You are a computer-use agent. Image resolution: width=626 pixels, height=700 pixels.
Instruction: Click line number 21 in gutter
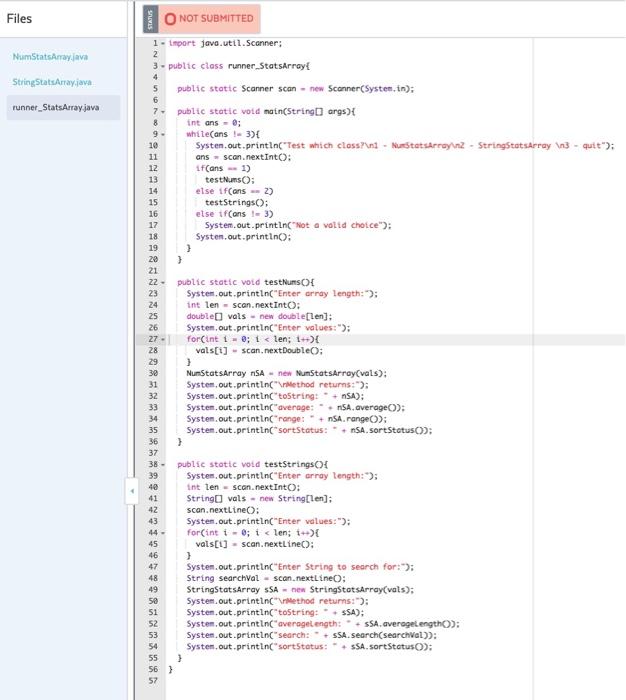point(153,271)
